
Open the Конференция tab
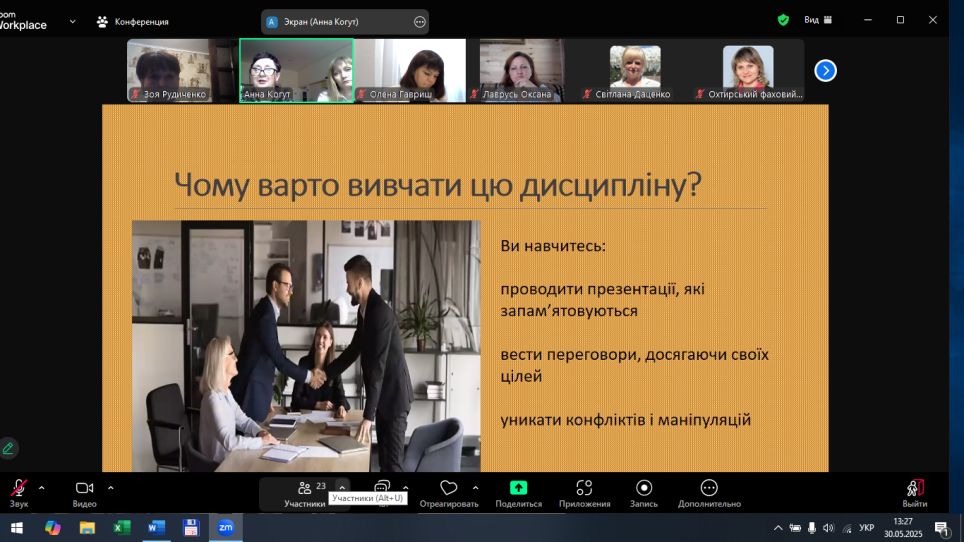[132, 21]
